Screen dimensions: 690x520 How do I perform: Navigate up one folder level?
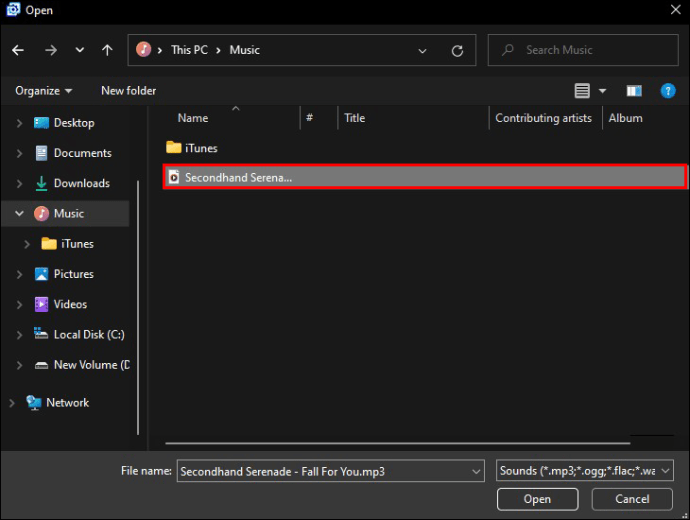[107, 50]
